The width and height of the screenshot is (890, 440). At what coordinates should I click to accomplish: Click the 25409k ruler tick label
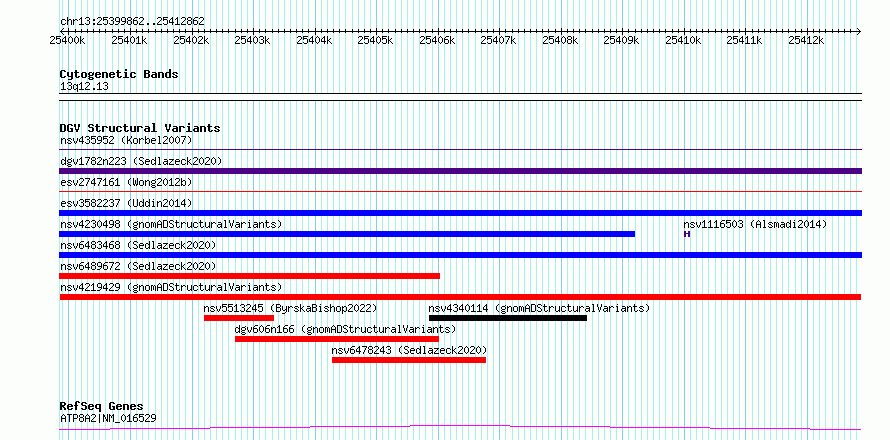pyautogui.click(x=622, y=40)
